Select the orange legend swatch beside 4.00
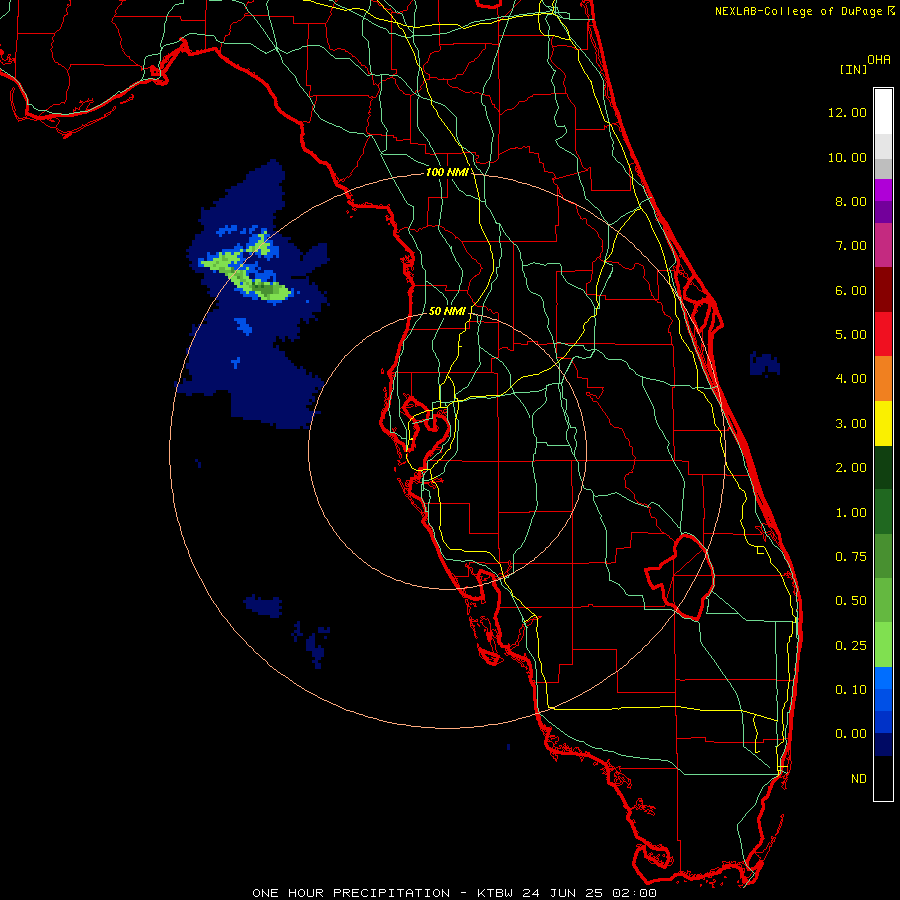 click(883, 379)
